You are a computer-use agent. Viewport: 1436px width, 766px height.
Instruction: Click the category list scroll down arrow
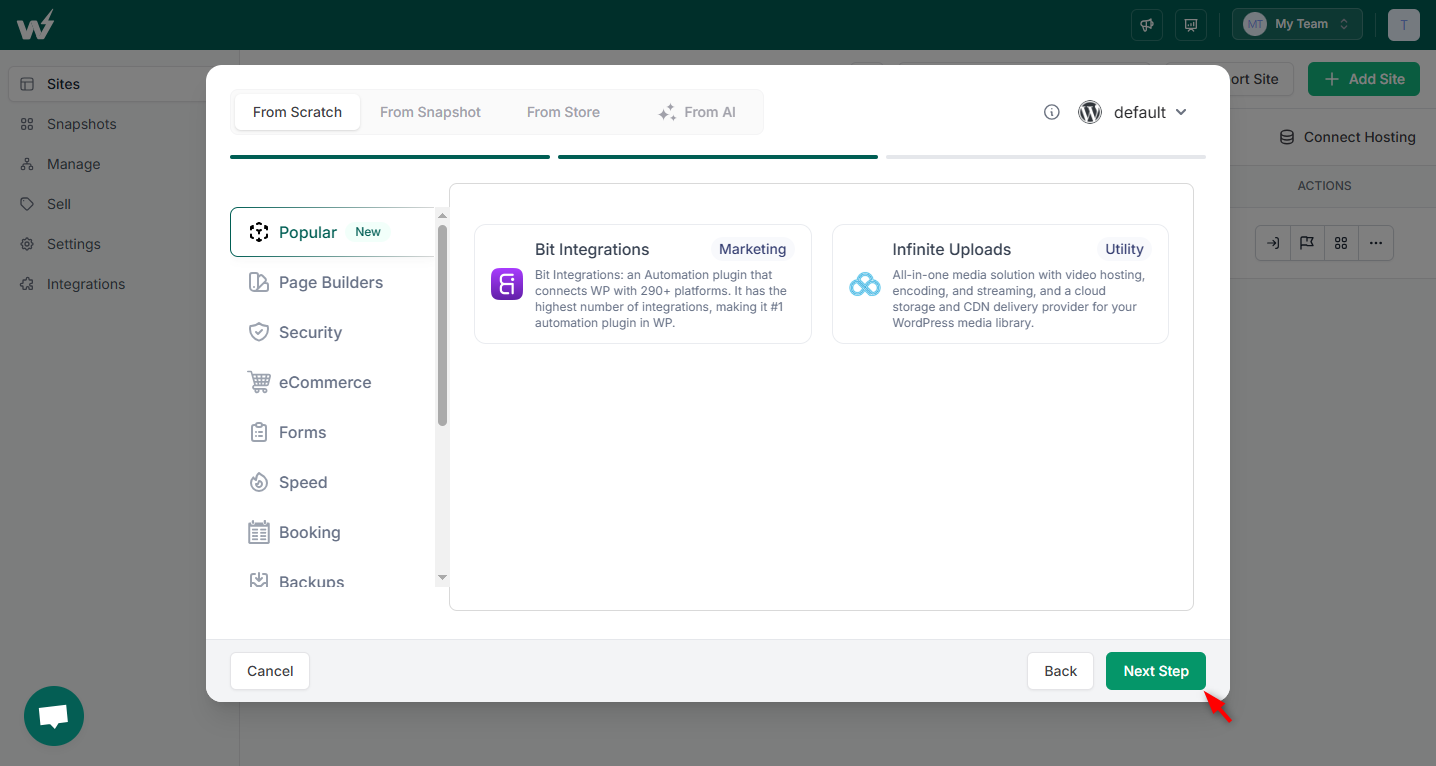point(442,578)
